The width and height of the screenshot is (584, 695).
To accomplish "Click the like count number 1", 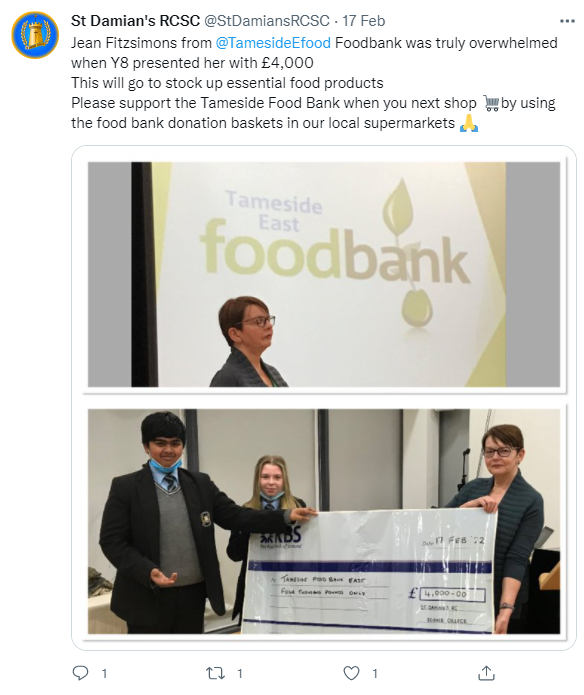I will click(x=375, y=674).
